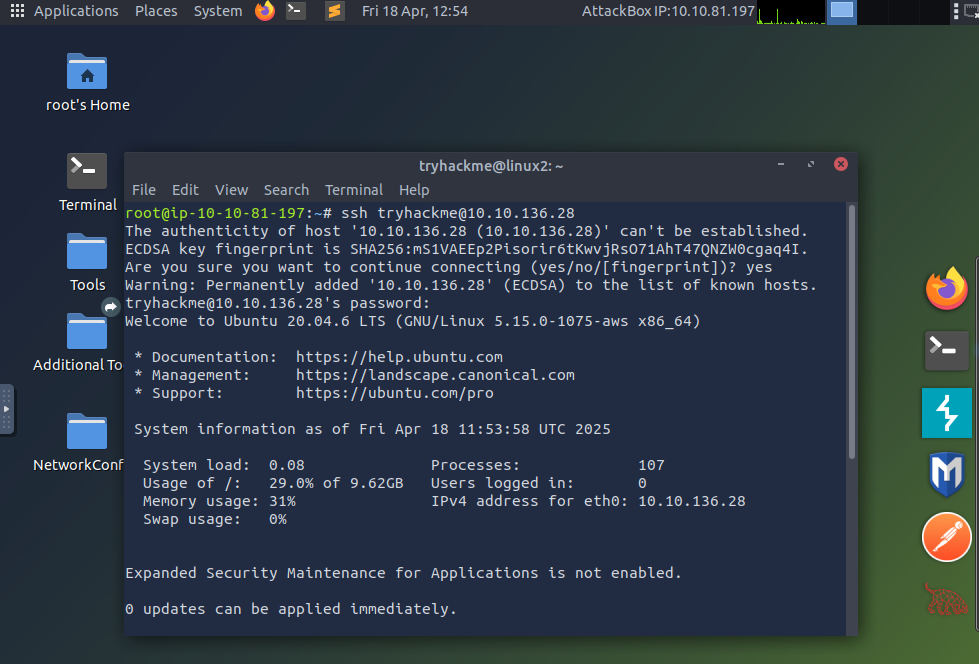979x664 pixels.
Task: Launch terminal from the right dock
Action: (947, 350)
